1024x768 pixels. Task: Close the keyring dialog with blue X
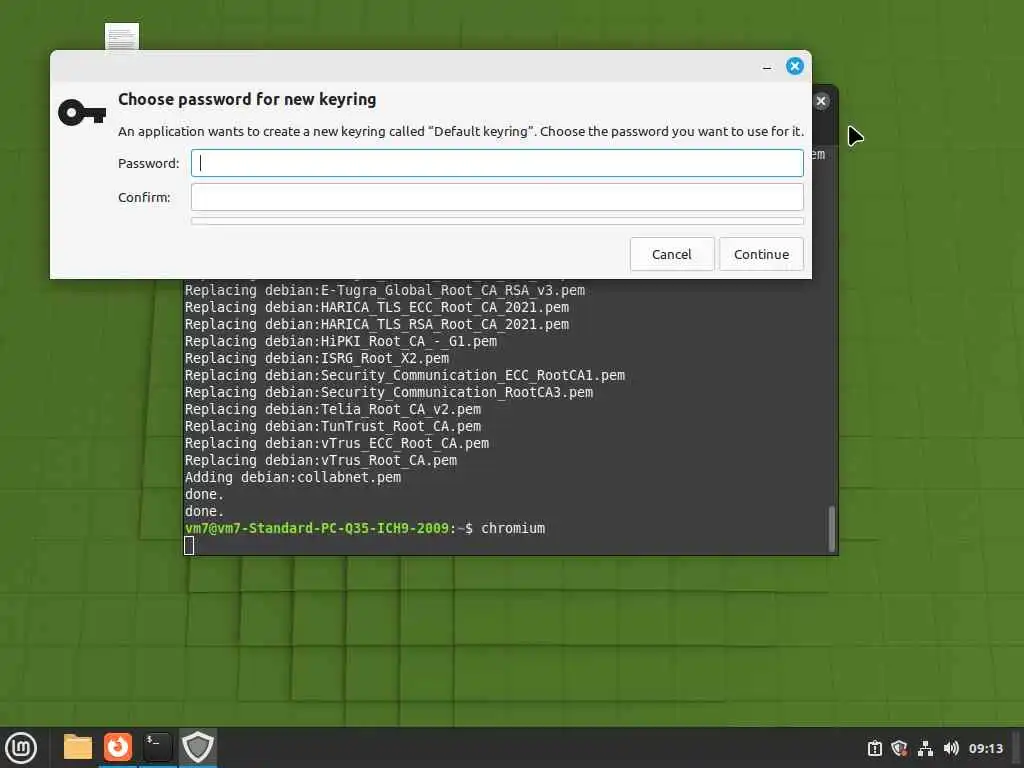click(795, 66)
